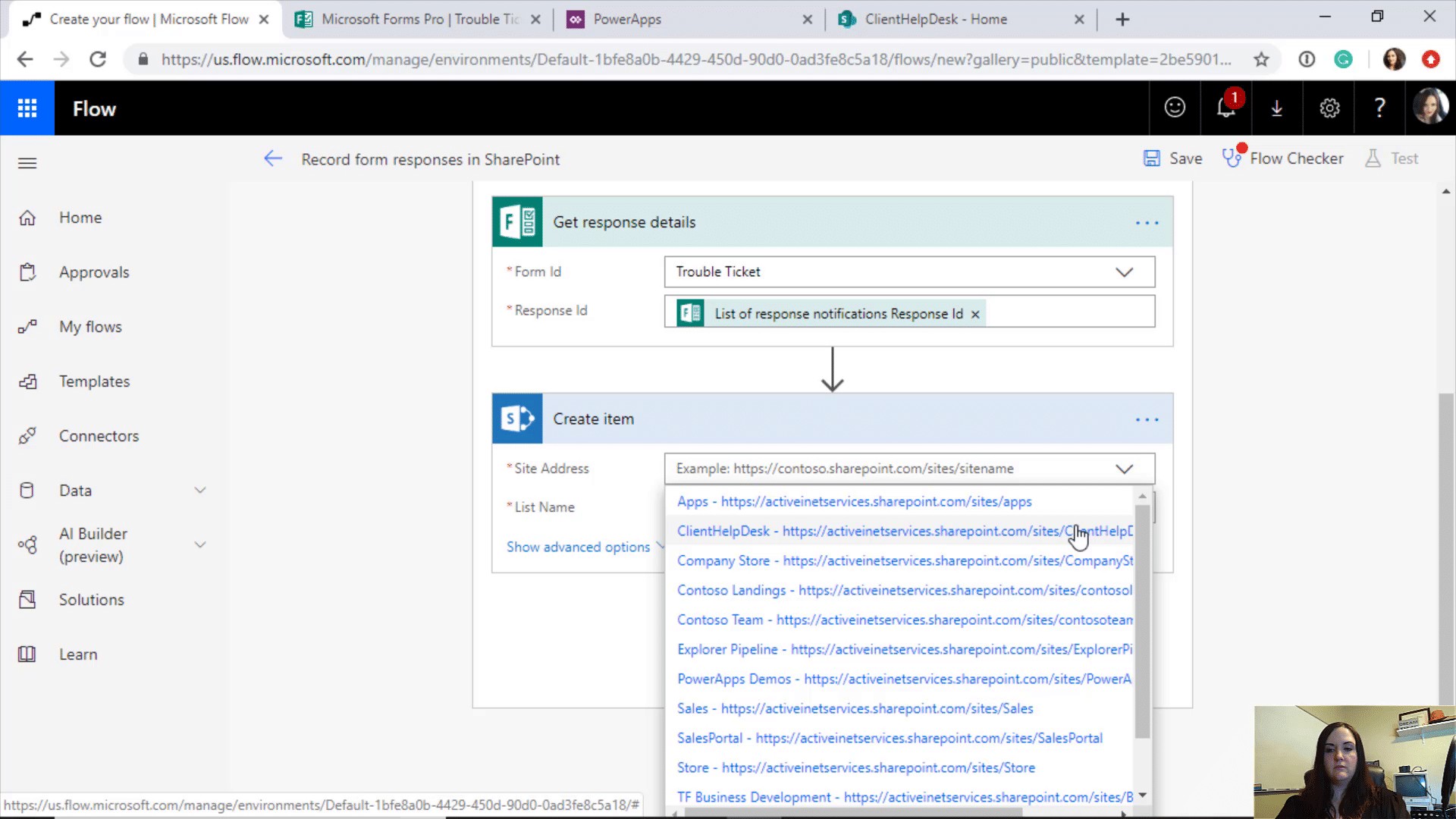Click the AI Builder icon

pos(27,544)
